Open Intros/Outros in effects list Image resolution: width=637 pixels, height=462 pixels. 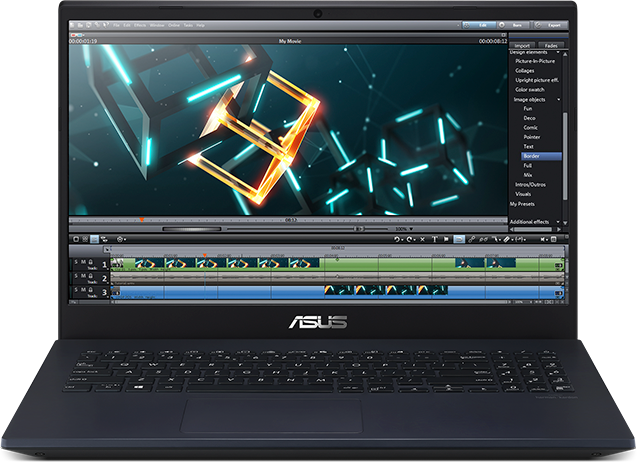click(x=530, y=184)
